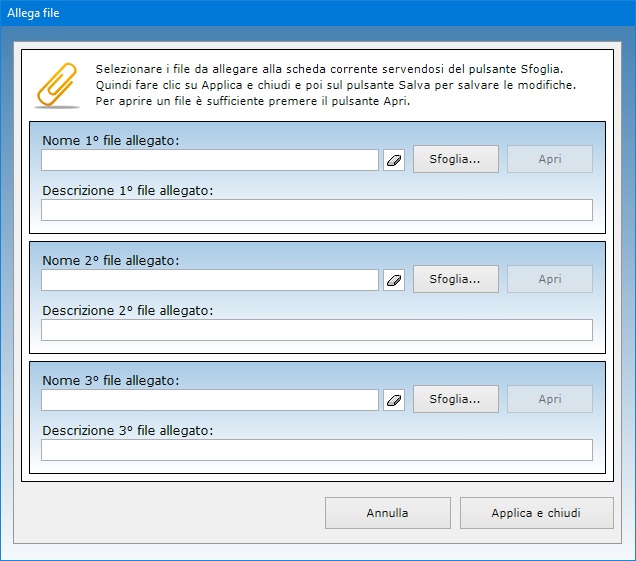Clear the 2nd attached file name with eraser
This screenshot has height=561, width=636.
[x=394, y=280]
